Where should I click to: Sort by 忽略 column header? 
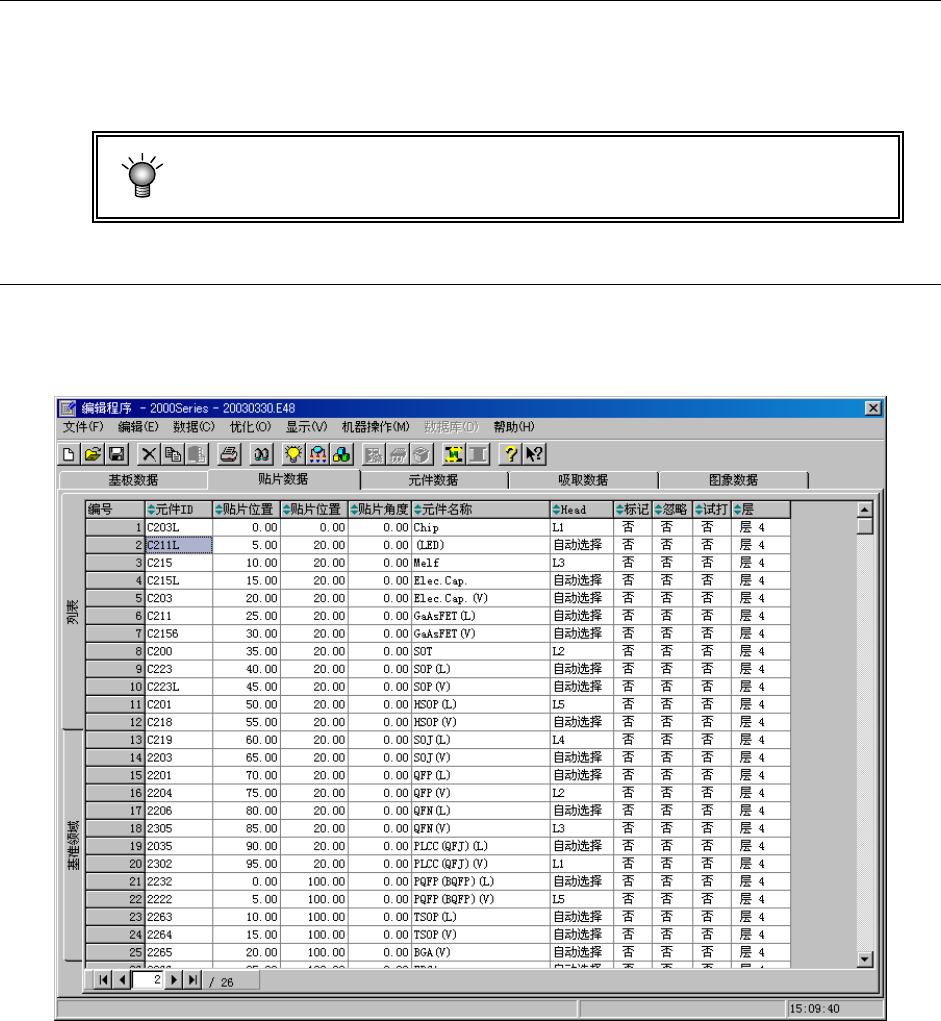click(671, 509)
